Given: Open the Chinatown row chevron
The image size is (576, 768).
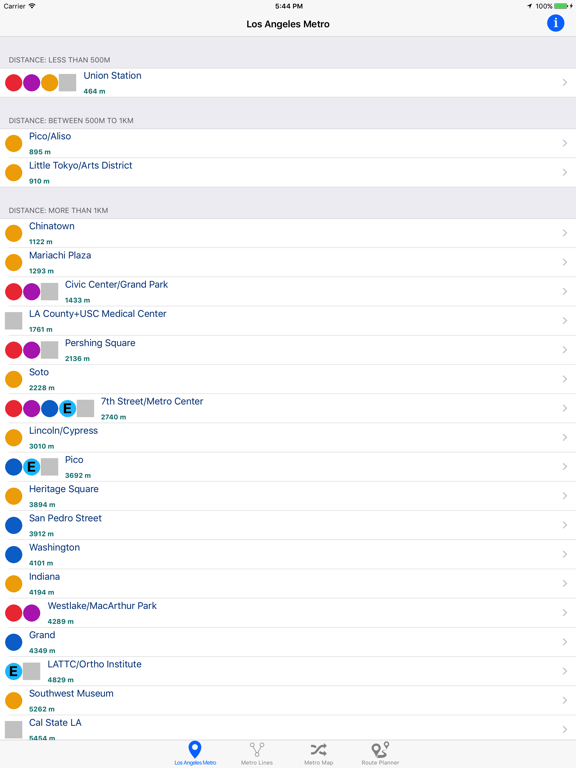Looking at the screenshot, I should pos(565,233).
